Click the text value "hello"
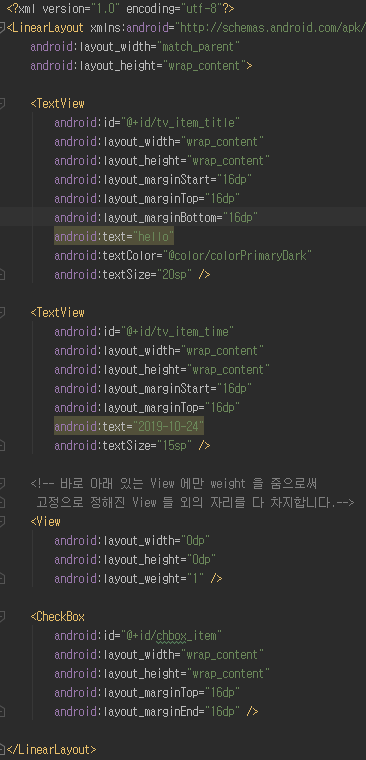 (153, 237)
